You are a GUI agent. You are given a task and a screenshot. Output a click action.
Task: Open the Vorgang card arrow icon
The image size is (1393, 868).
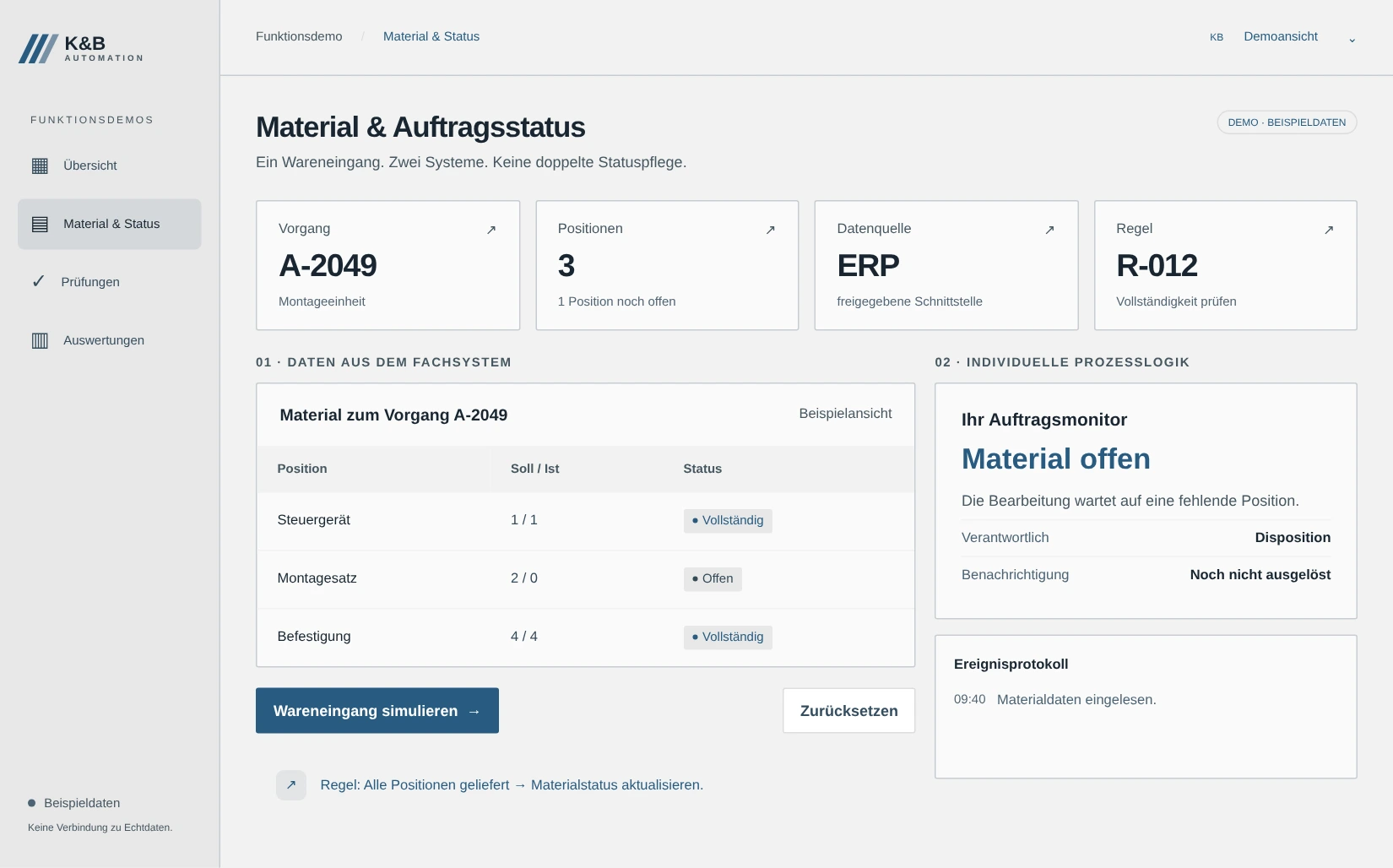coord(491,230)
